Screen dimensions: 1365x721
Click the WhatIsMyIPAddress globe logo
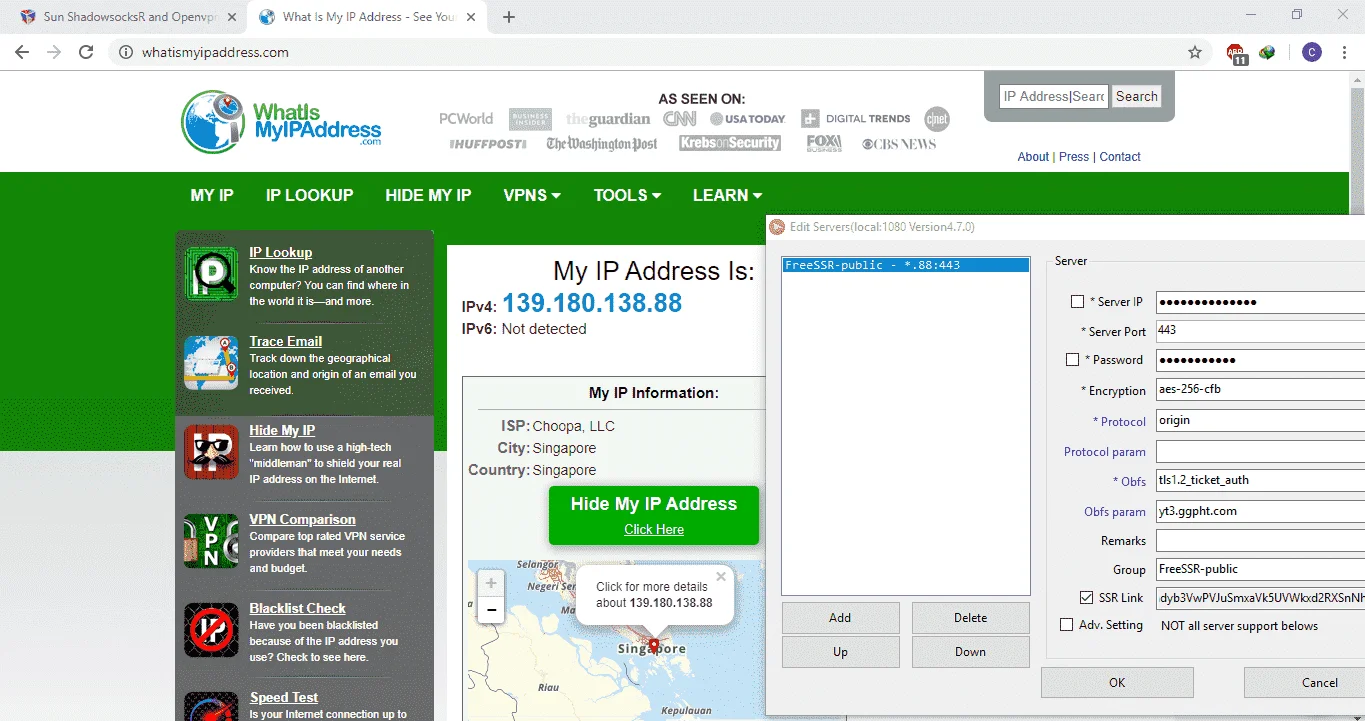tap(213, 122)
